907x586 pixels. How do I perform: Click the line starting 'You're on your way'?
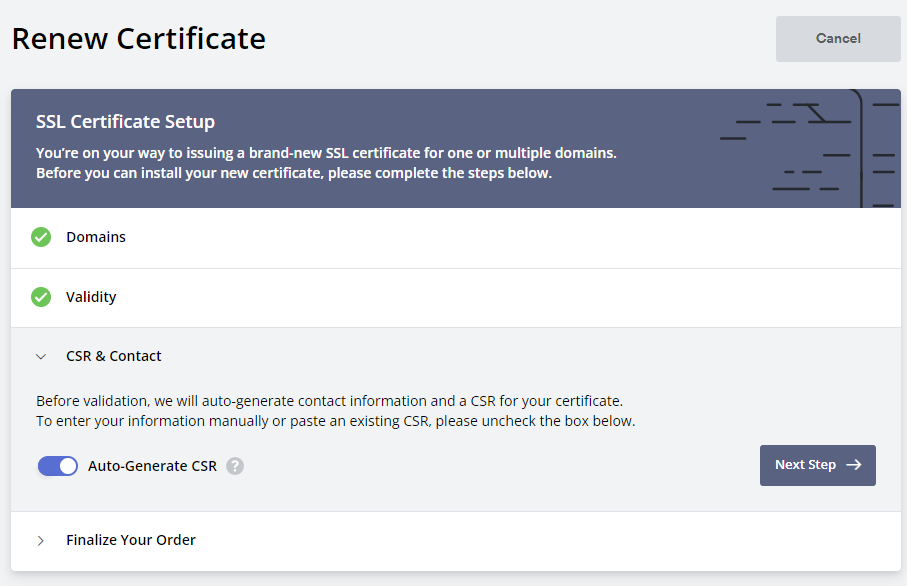click(x=326, y=153)
